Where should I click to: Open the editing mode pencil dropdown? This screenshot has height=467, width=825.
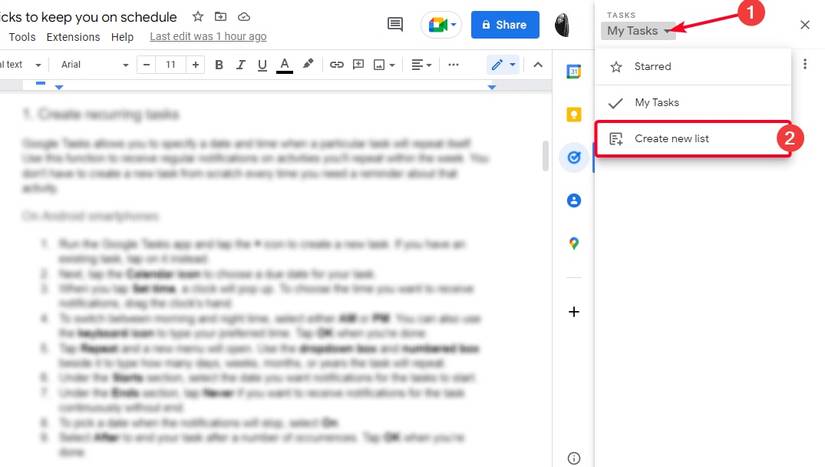coord(503,65)
